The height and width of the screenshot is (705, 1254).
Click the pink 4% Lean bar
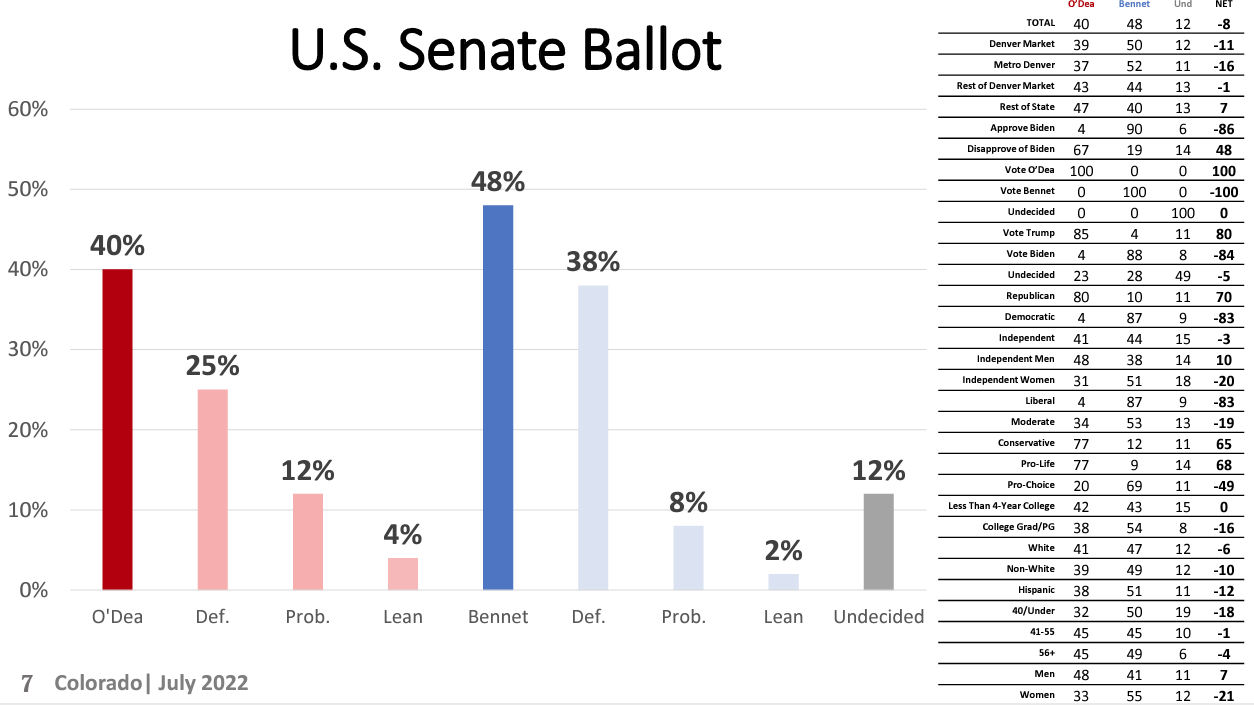click(403, 573)
